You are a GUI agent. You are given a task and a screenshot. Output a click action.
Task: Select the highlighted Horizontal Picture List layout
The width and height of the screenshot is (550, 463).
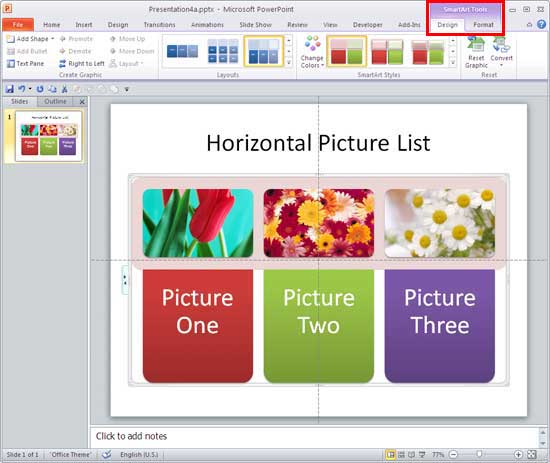click(x=263, y=51)
